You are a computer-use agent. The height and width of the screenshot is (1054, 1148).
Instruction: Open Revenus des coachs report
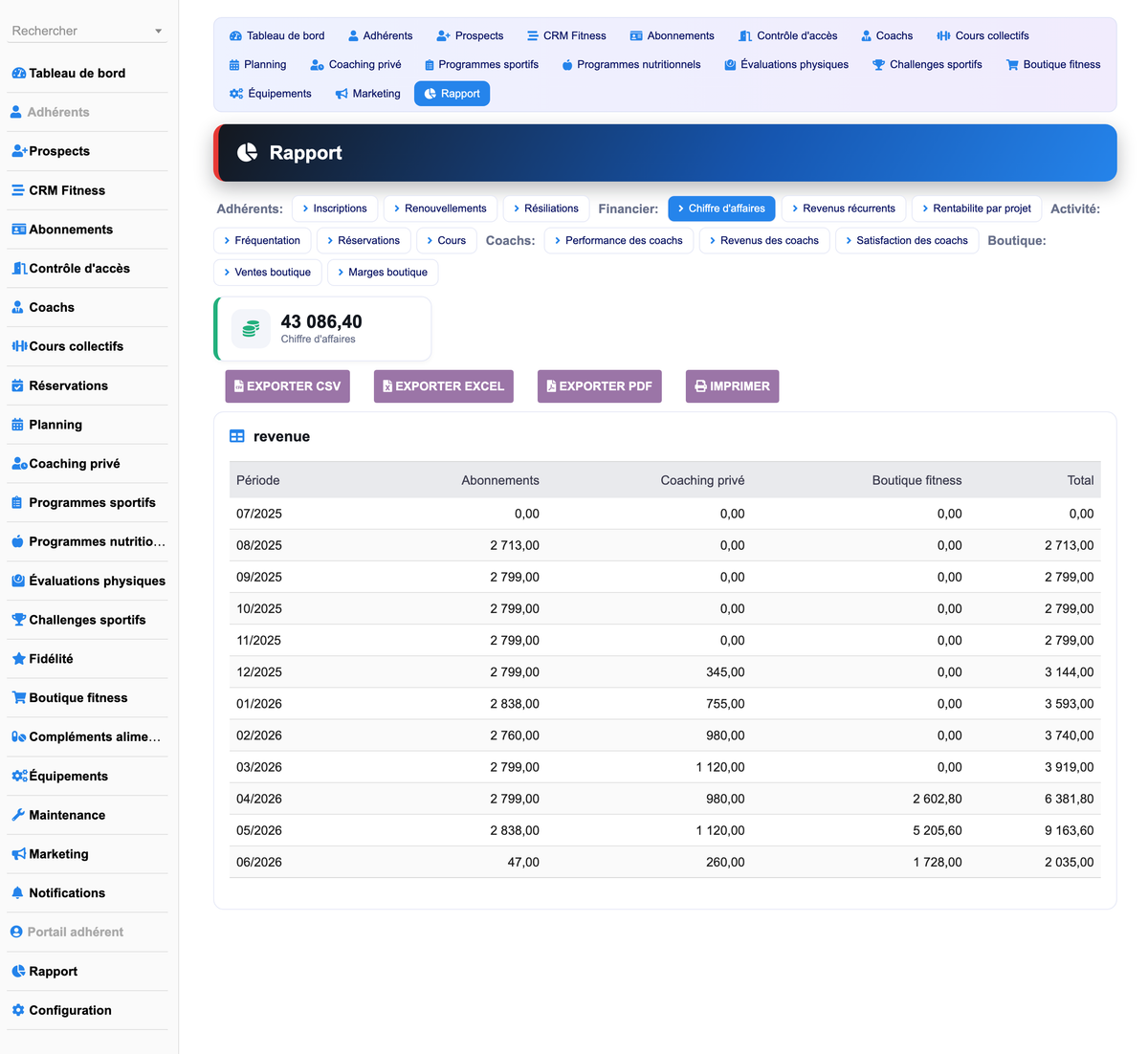coord(763,240)
